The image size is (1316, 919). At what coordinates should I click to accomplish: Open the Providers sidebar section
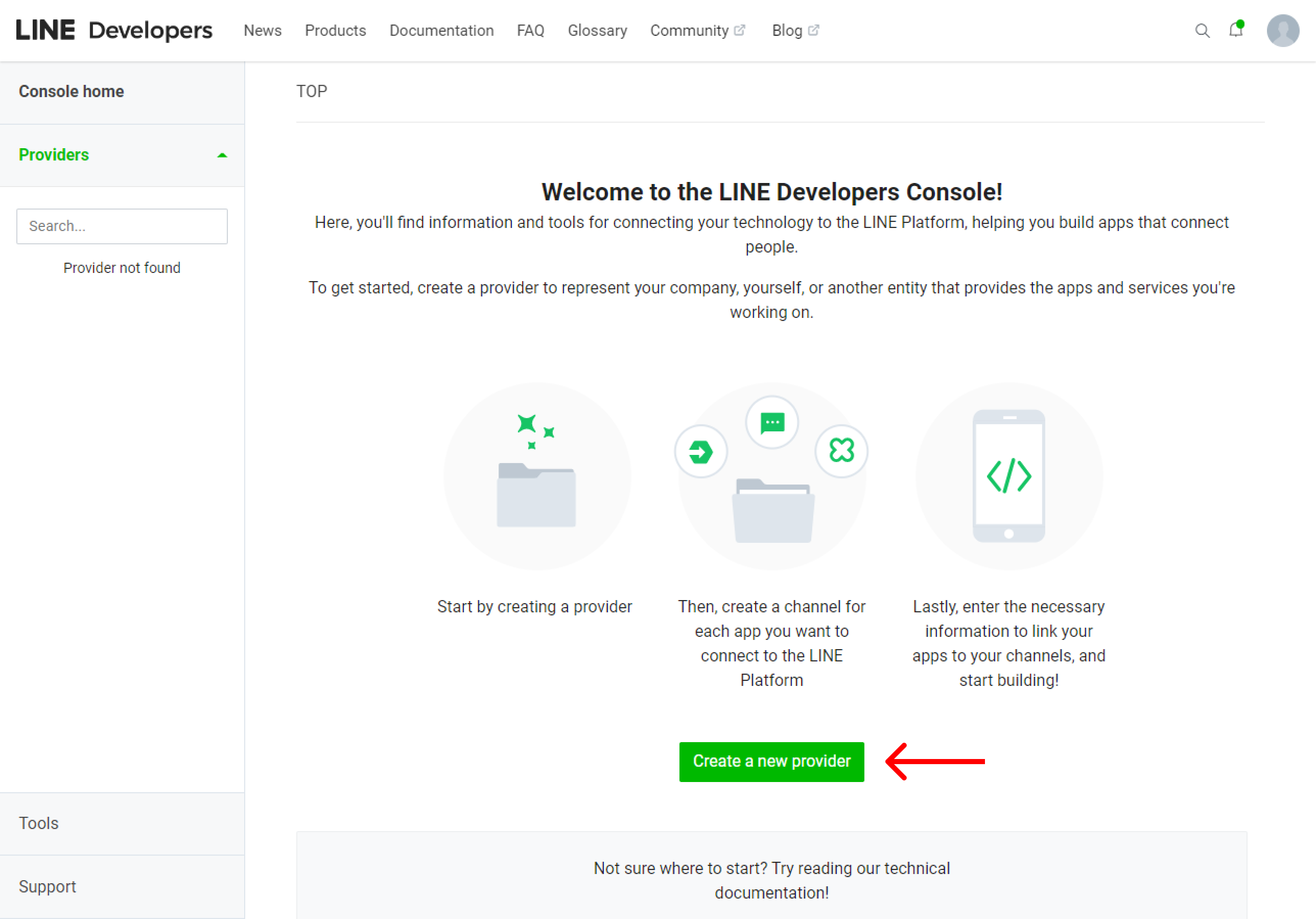coord(54,155)
